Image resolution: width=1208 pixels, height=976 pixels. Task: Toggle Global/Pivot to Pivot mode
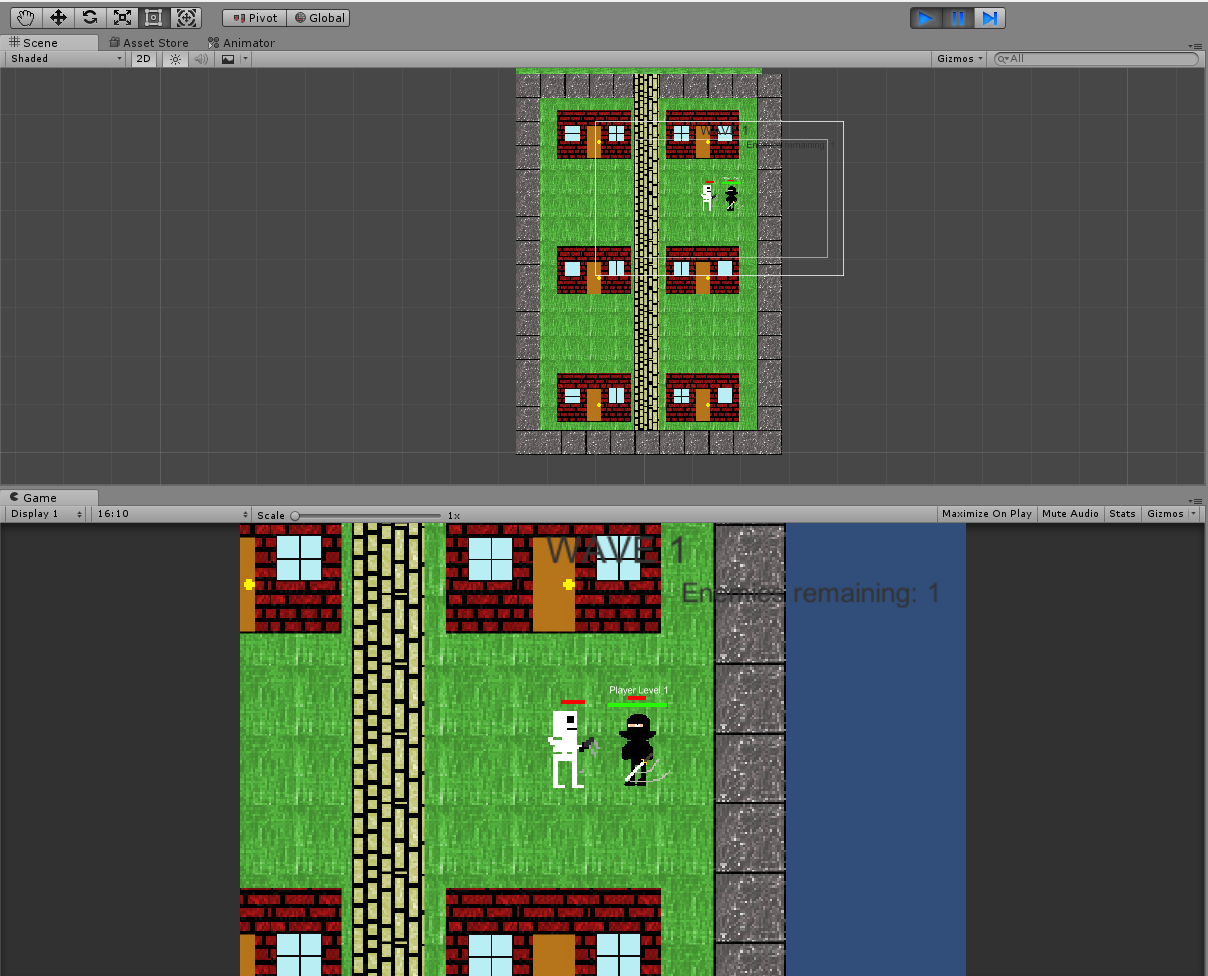[x=253, y=17]
